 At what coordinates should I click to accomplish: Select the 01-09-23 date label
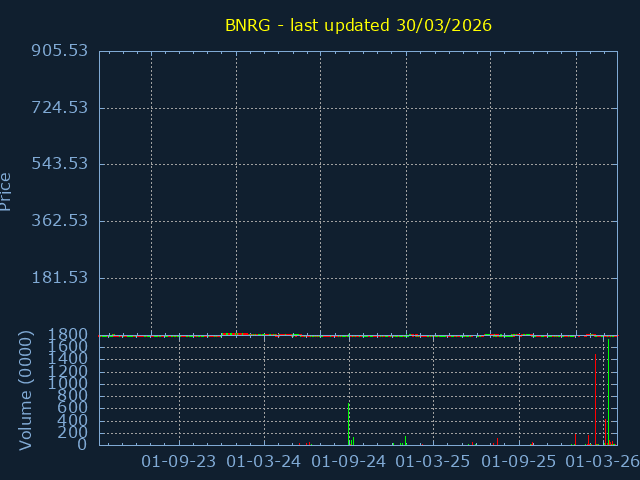pos(179,461)
